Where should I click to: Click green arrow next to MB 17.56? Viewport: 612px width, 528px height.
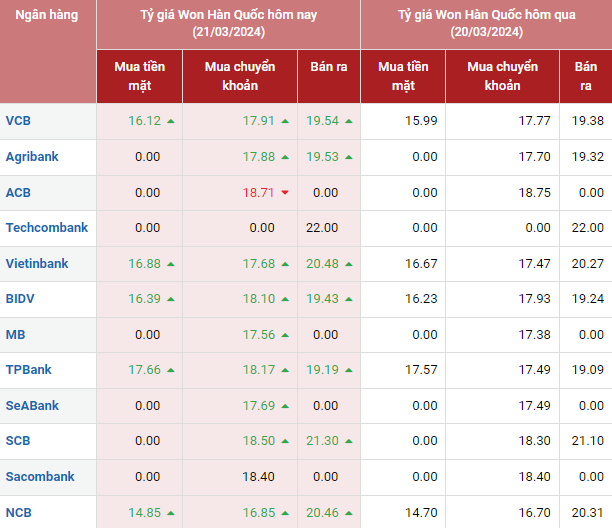pyautogui.click(x=285, y=335)
